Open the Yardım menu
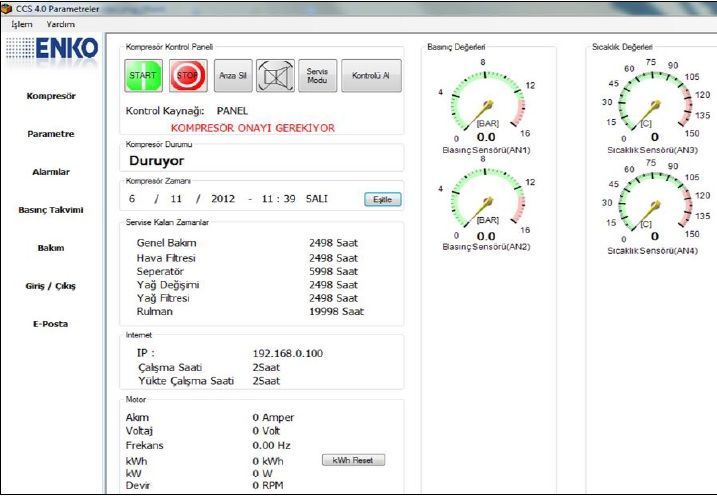The image size is (717, 496). pyautogui.click(x=61, y=23)
